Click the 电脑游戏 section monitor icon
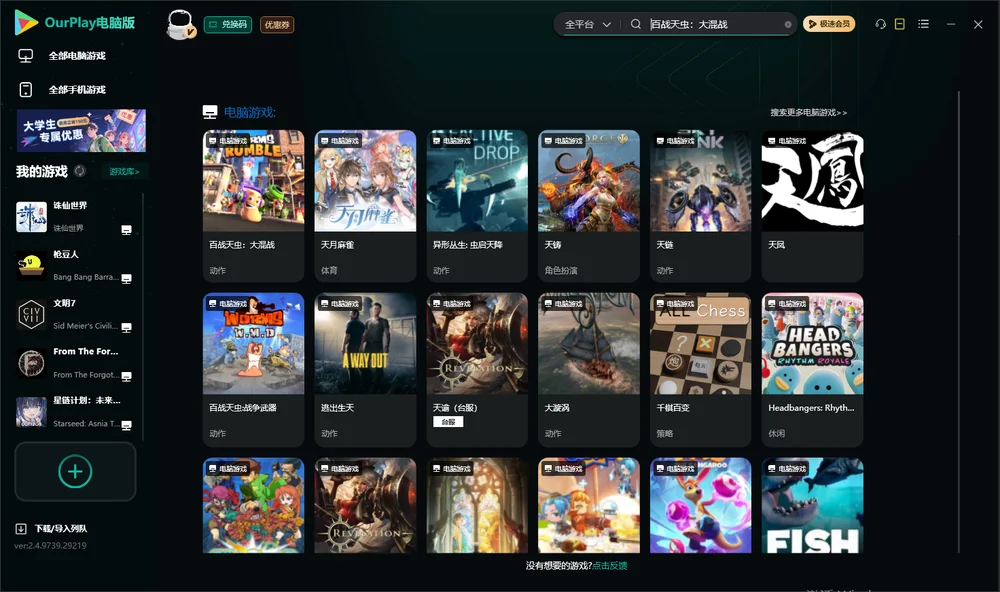The height and width of the screenshot is (592, 1000). (x=210, y=112)
